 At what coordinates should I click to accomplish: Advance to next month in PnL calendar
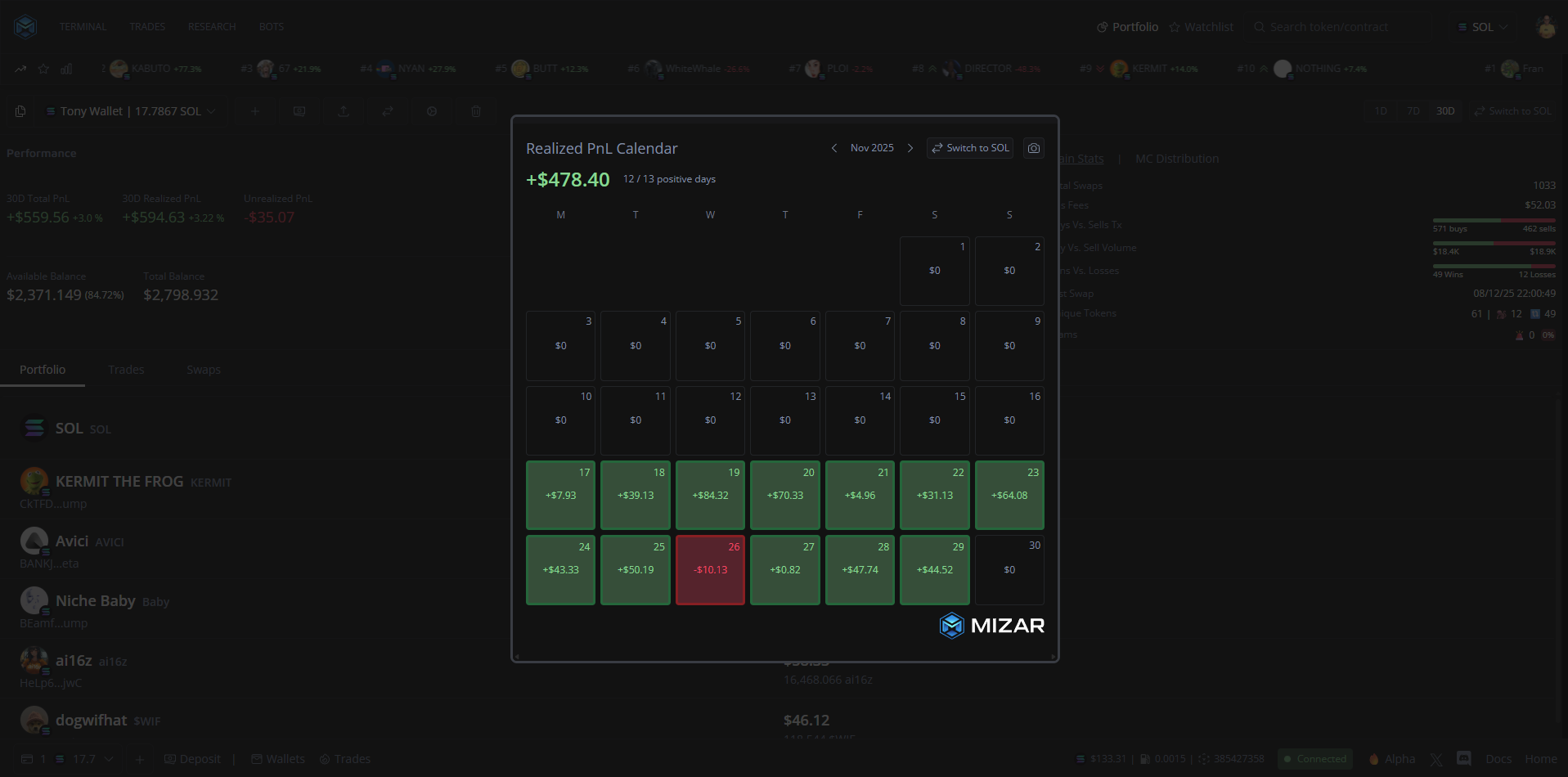[910, 148]
